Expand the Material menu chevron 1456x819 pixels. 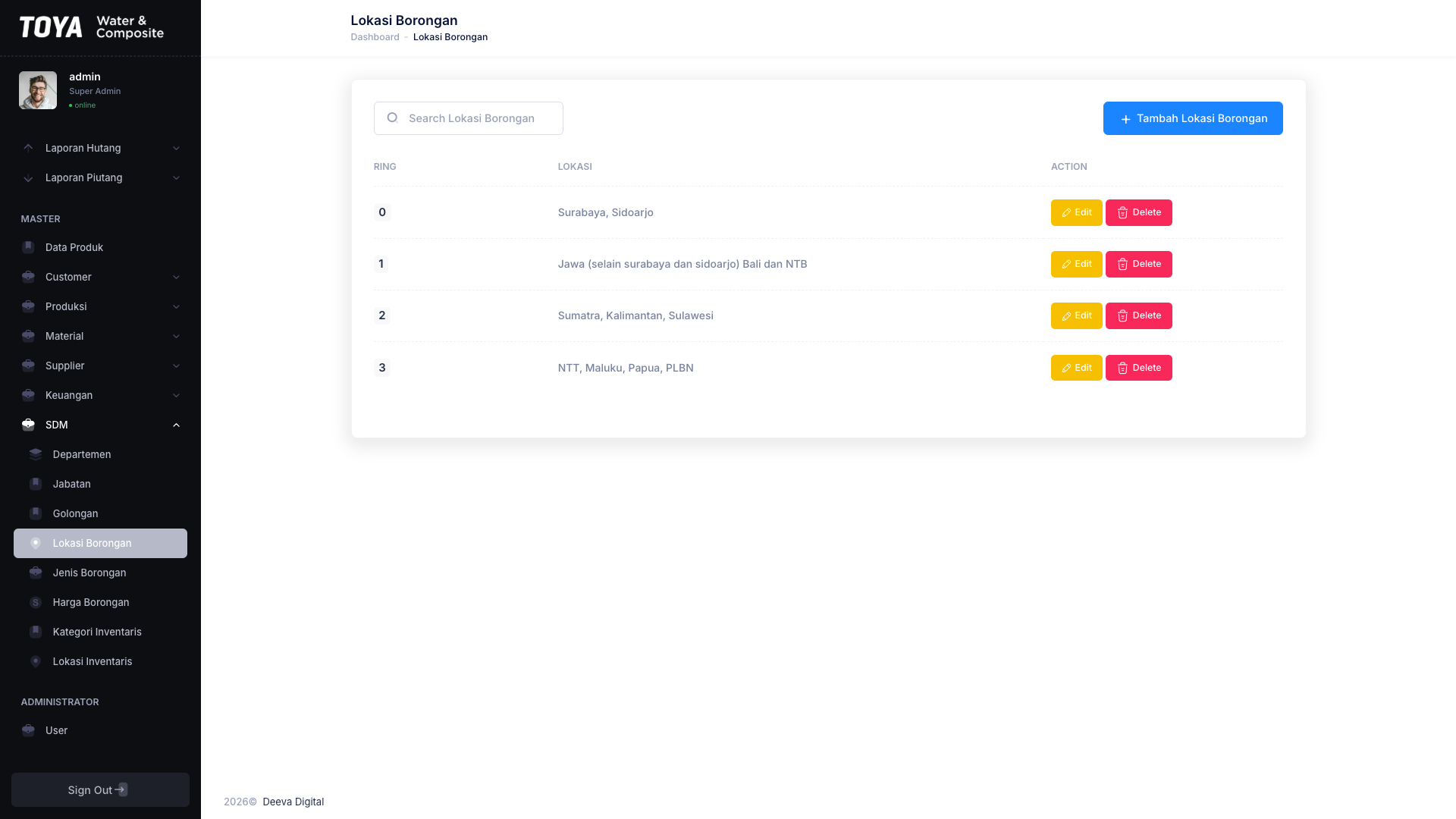point(176,336)
